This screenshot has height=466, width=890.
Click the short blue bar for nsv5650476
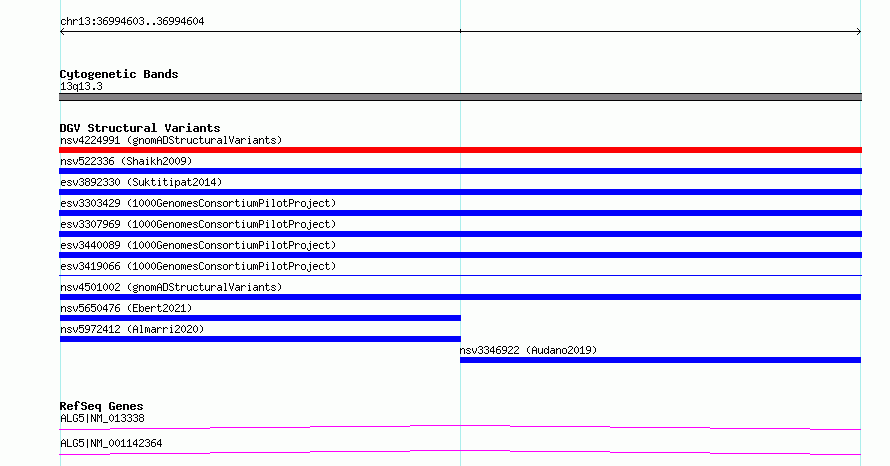point(260,318)
